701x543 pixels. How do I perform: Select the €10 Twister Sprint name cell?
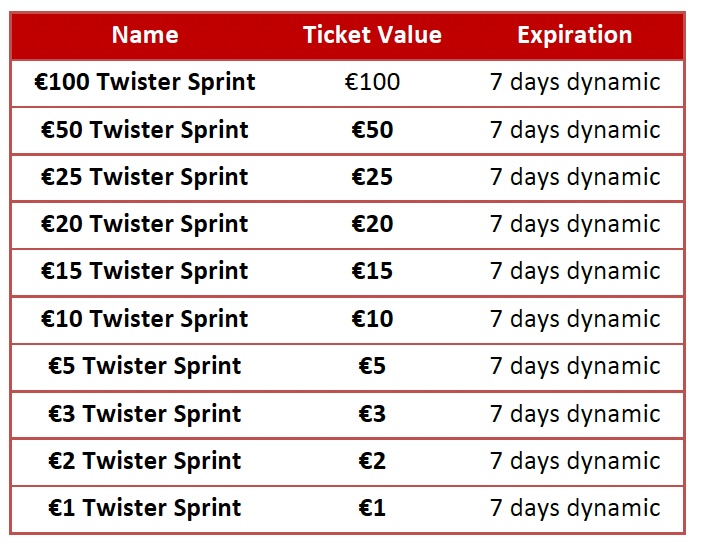[145, 319]
